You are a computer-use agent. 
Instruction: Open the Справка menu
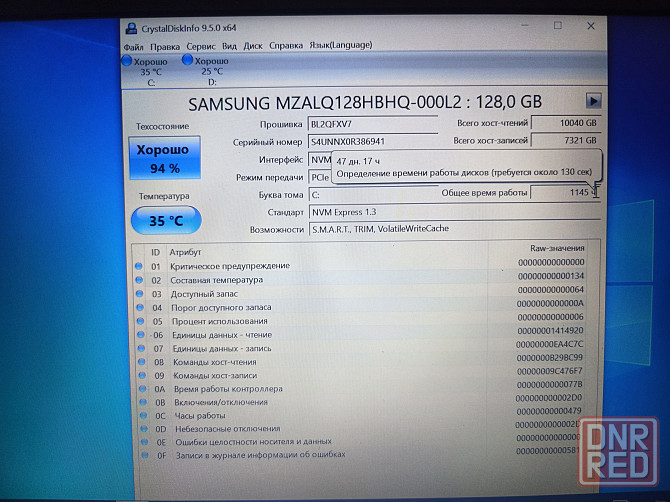pos(286,46)
